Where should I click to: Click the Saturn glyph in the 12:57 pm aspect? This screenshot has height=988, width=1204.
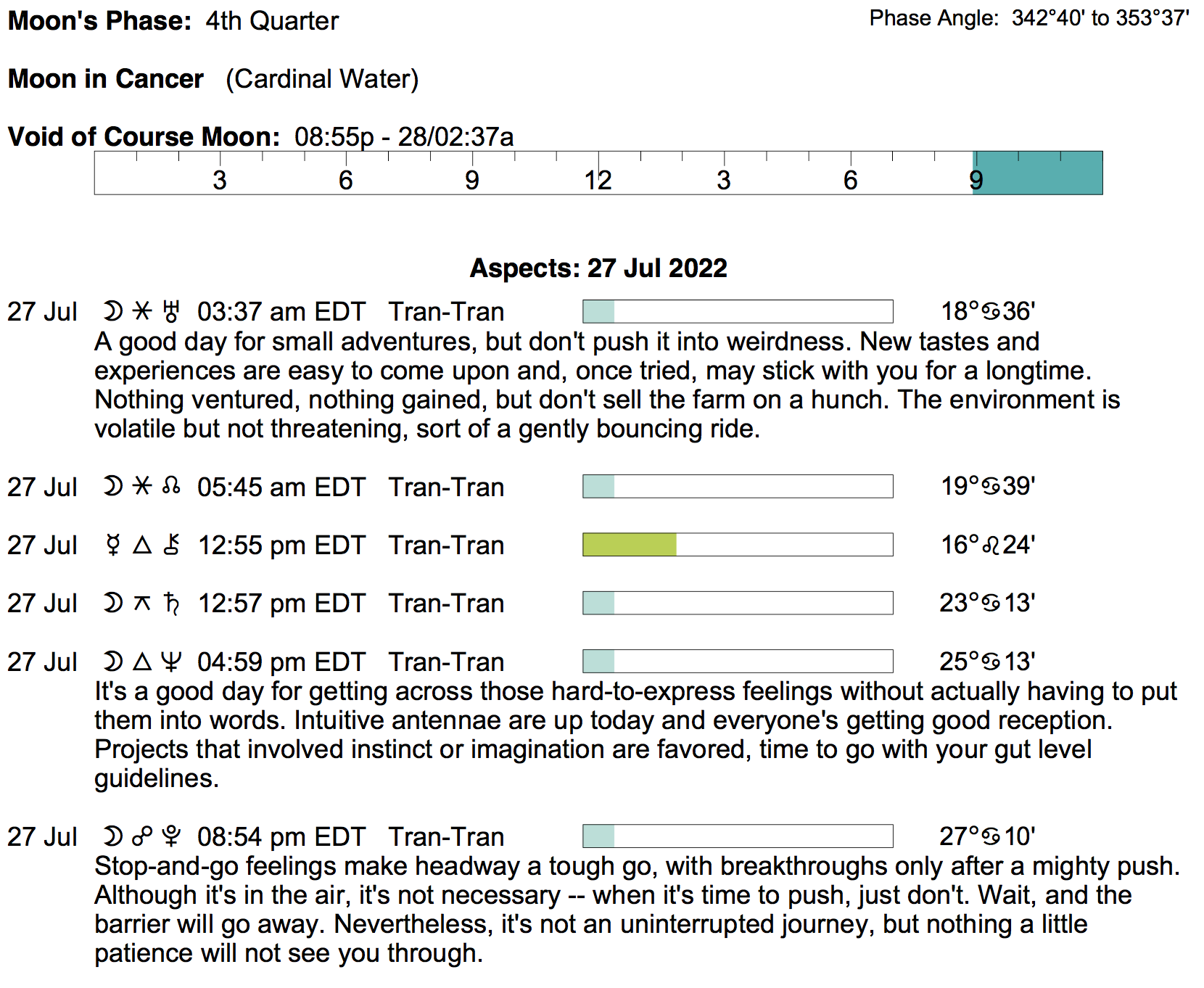point(171,603)
